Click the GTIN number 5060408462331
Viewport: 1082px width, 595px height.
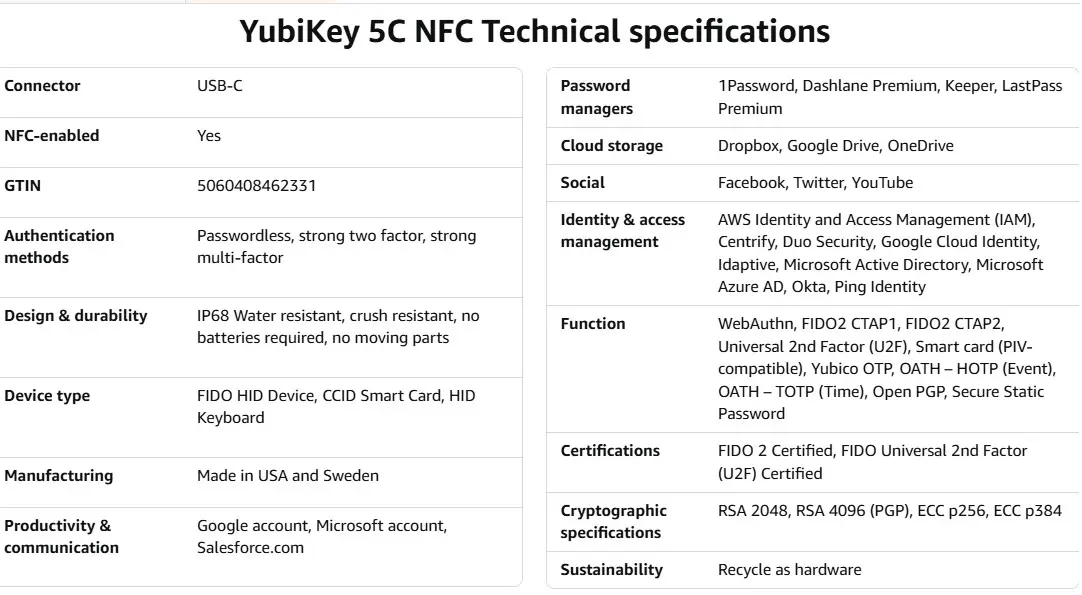coord(256,186)
